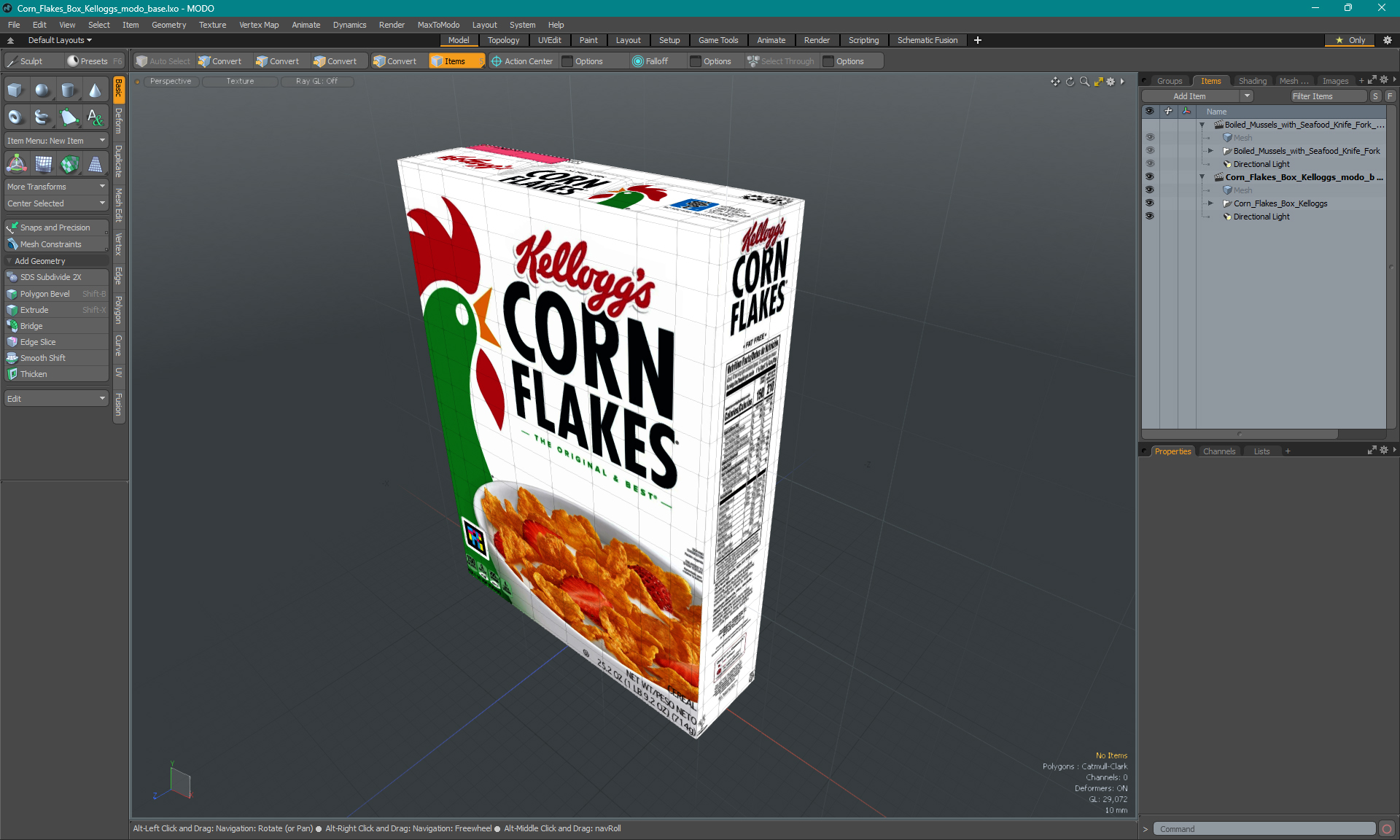Open the Geometry menu
The image size is (1400, 840).
click(168, 25)
